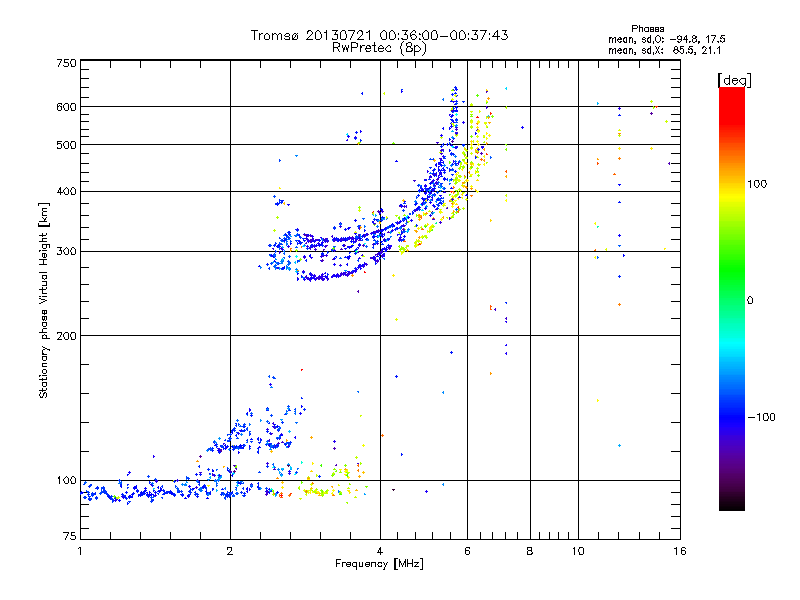Click the colorbar tick label '0'
Viewport: 800px width, 600px height.
(x=750, y=301)
